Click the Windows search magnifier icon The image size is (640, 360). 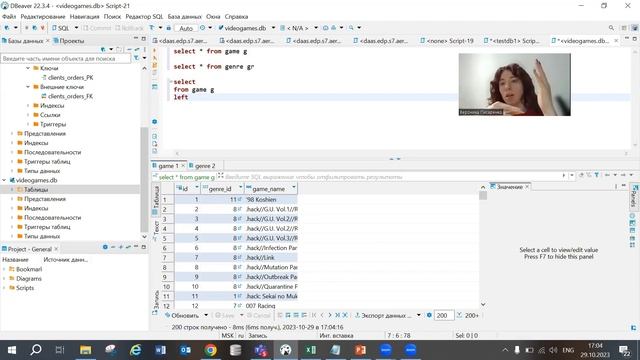[x=36, y=350]
